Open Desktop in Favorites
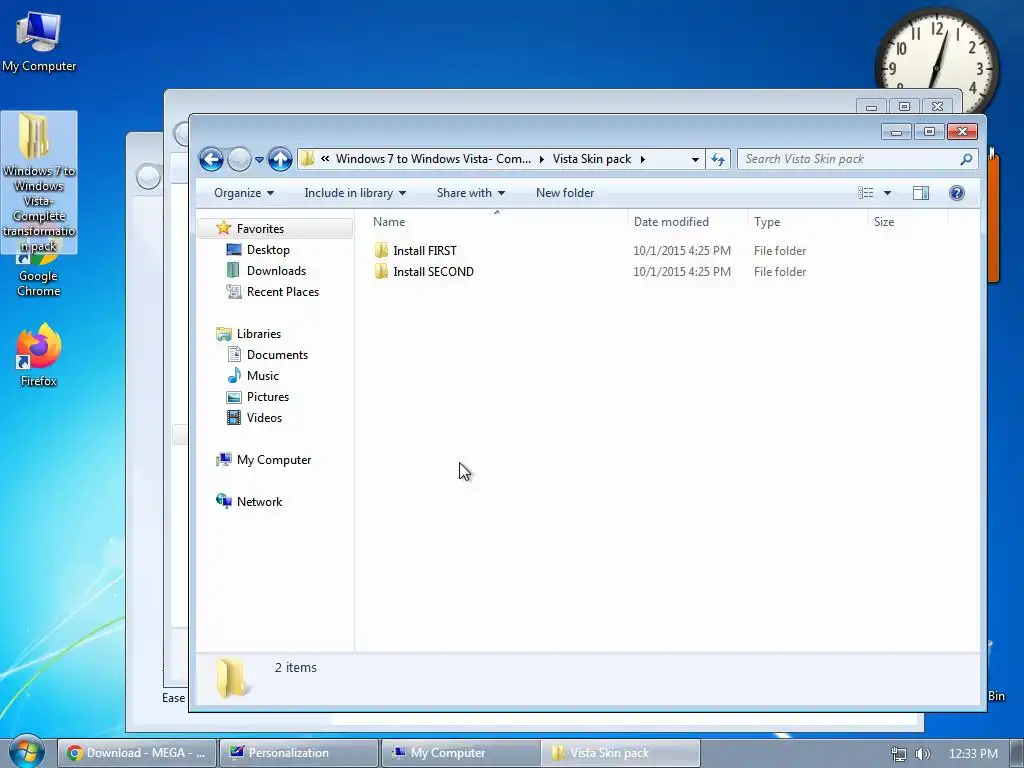 click(268, 249)
